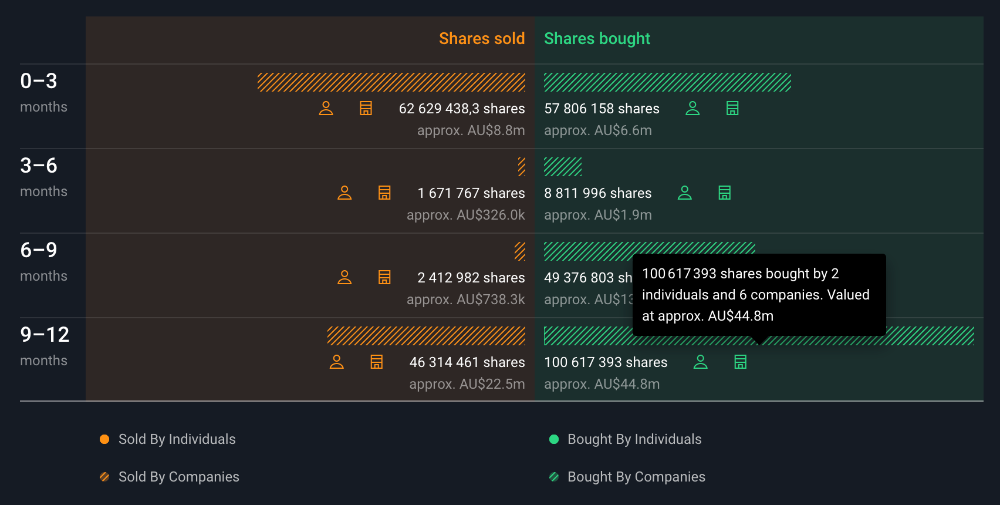Screen dimensions: 1000x505
Task: Click the green individual icon in 0–3 months row
Action: coord(692,108)
